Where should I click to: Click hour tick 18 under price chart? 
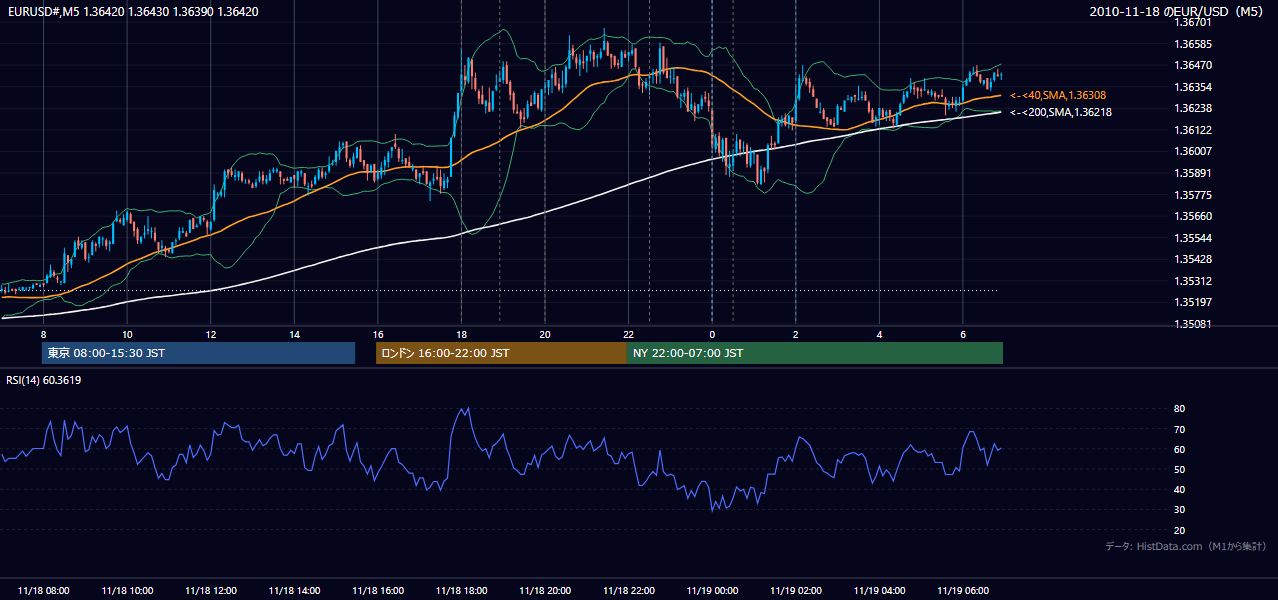461,334
